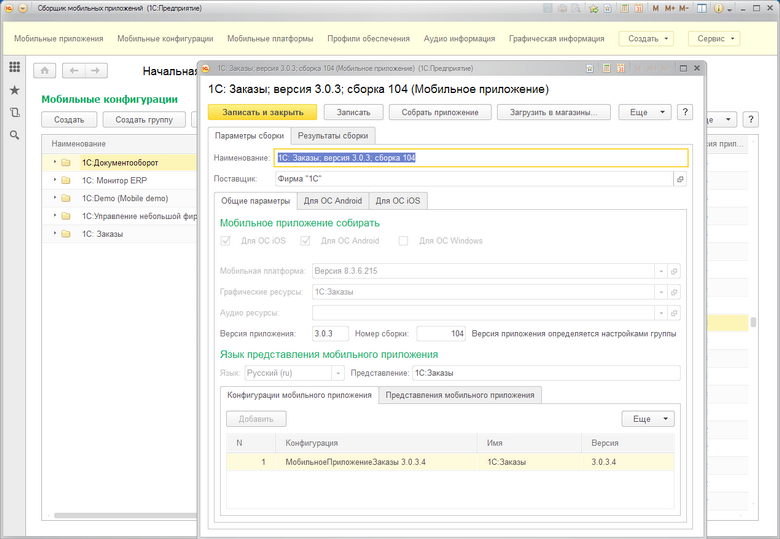The height and width of the screenshot is (539, 780).
Task: Click Записать и закрыть button
Action: pos(263,112)
